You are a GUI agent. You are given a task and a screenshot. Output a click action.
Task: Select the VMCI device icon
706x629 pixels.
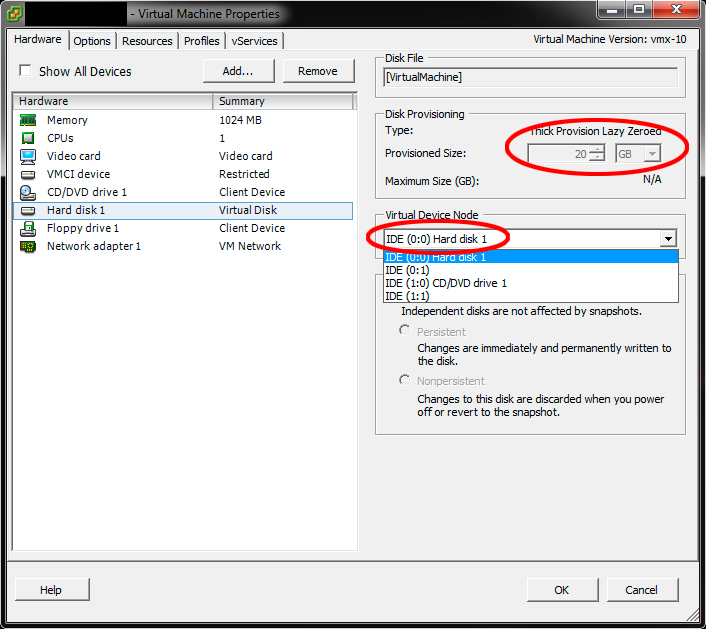pos(28,174)
